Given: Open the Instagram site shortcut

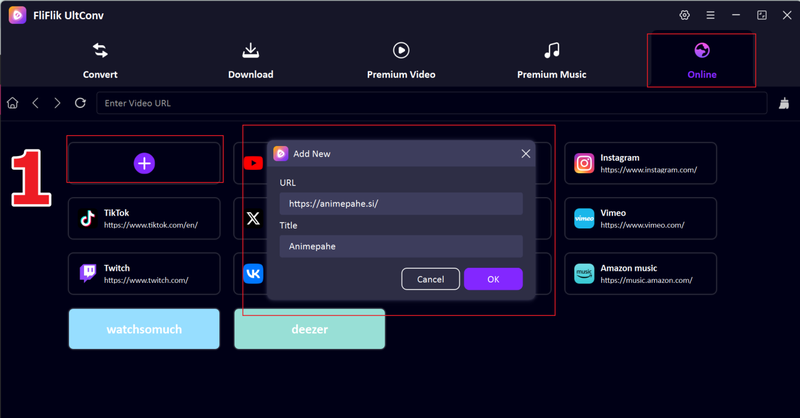Looking at the screenshot, I should [x=641, y=163].
